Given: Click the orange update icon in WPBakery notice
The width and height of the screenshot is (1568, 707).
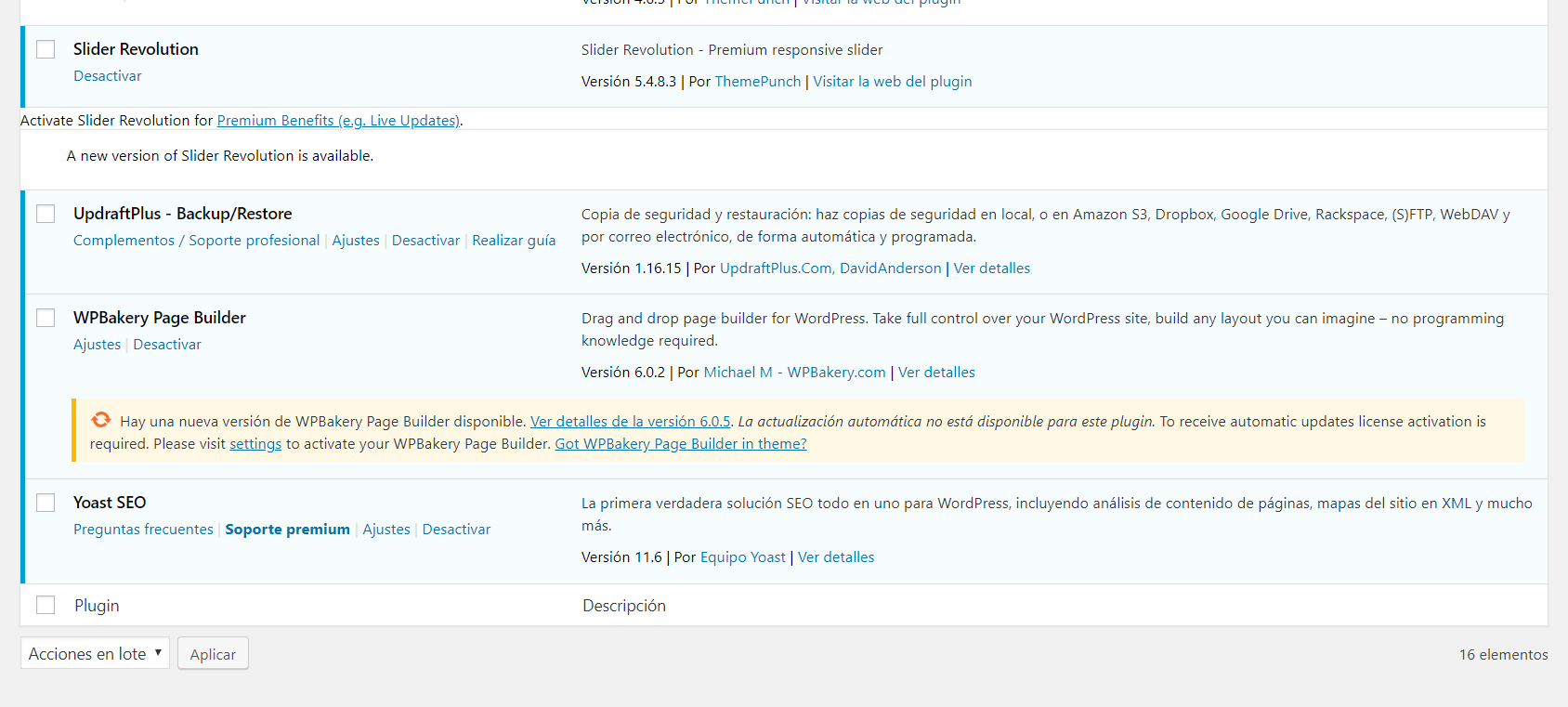Looking at the screenshot, I should [100, 420].
